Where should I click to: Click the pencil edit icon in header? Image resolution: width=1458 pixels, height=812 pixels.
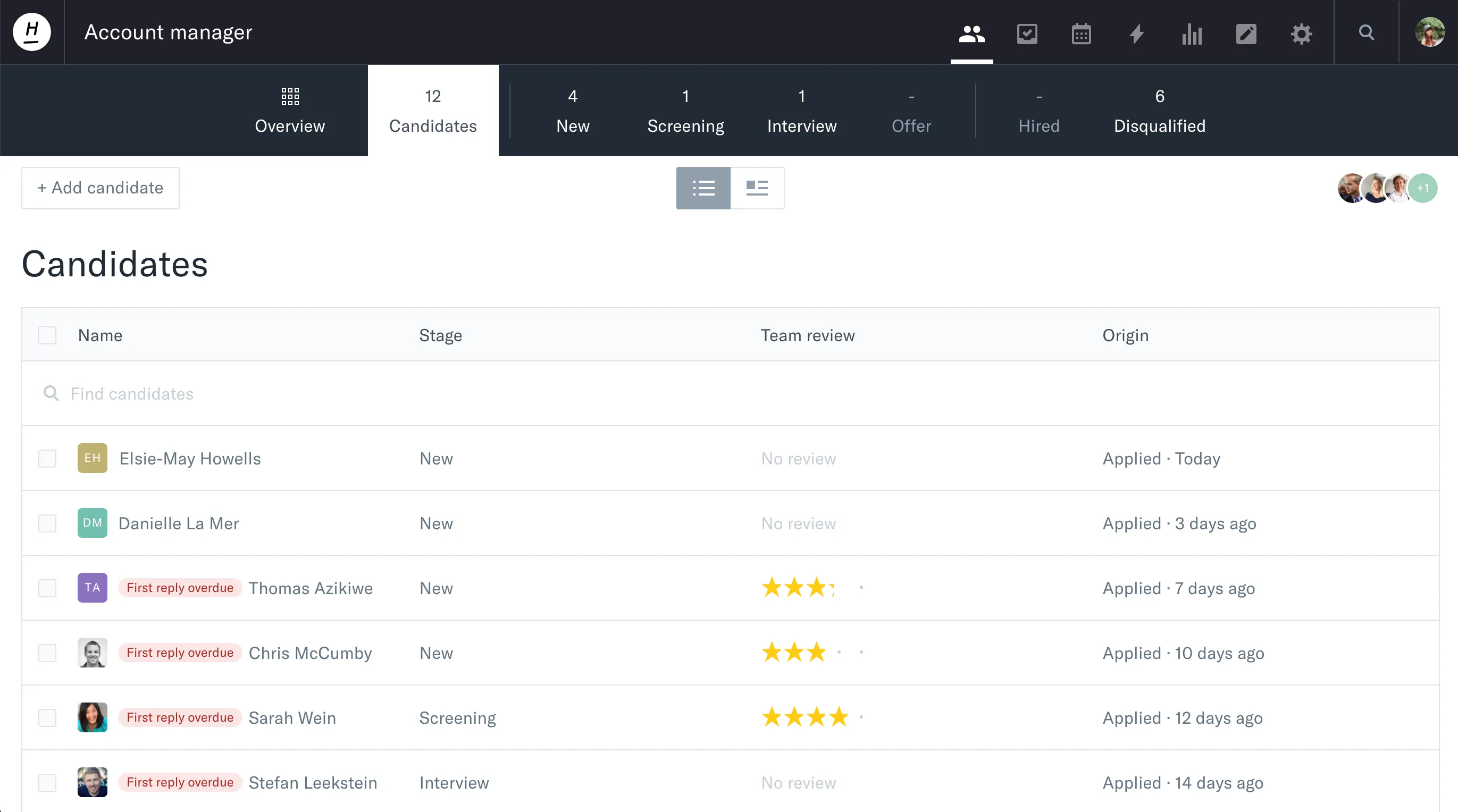pos(1246,34)
